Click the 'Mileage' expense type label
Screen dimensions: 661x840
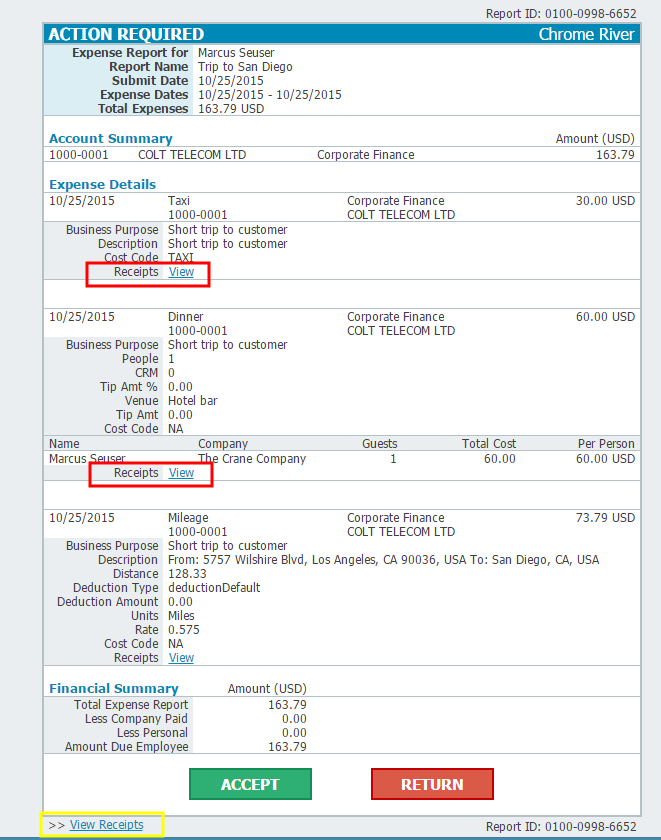click(189, 518)
